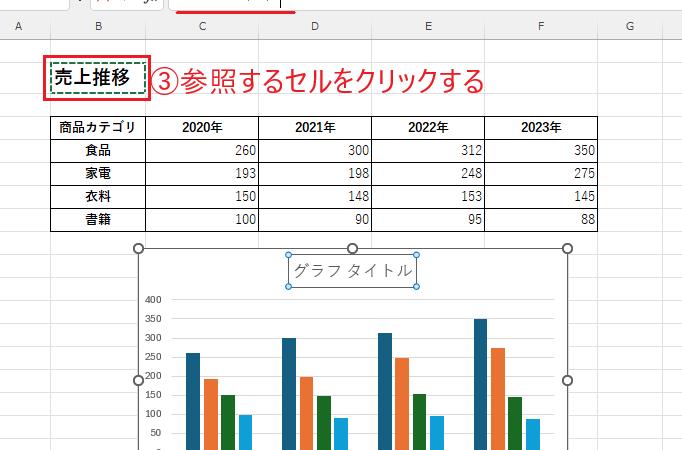Click the 50 label on chart axis
This screenshot has width=682, height=450.
pos(156,433)
